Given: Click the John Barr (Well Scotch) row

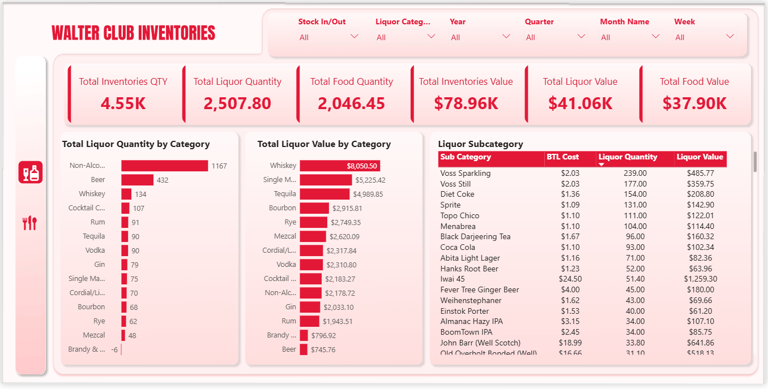Looking at the screenshot, I should tap(582, 343).
